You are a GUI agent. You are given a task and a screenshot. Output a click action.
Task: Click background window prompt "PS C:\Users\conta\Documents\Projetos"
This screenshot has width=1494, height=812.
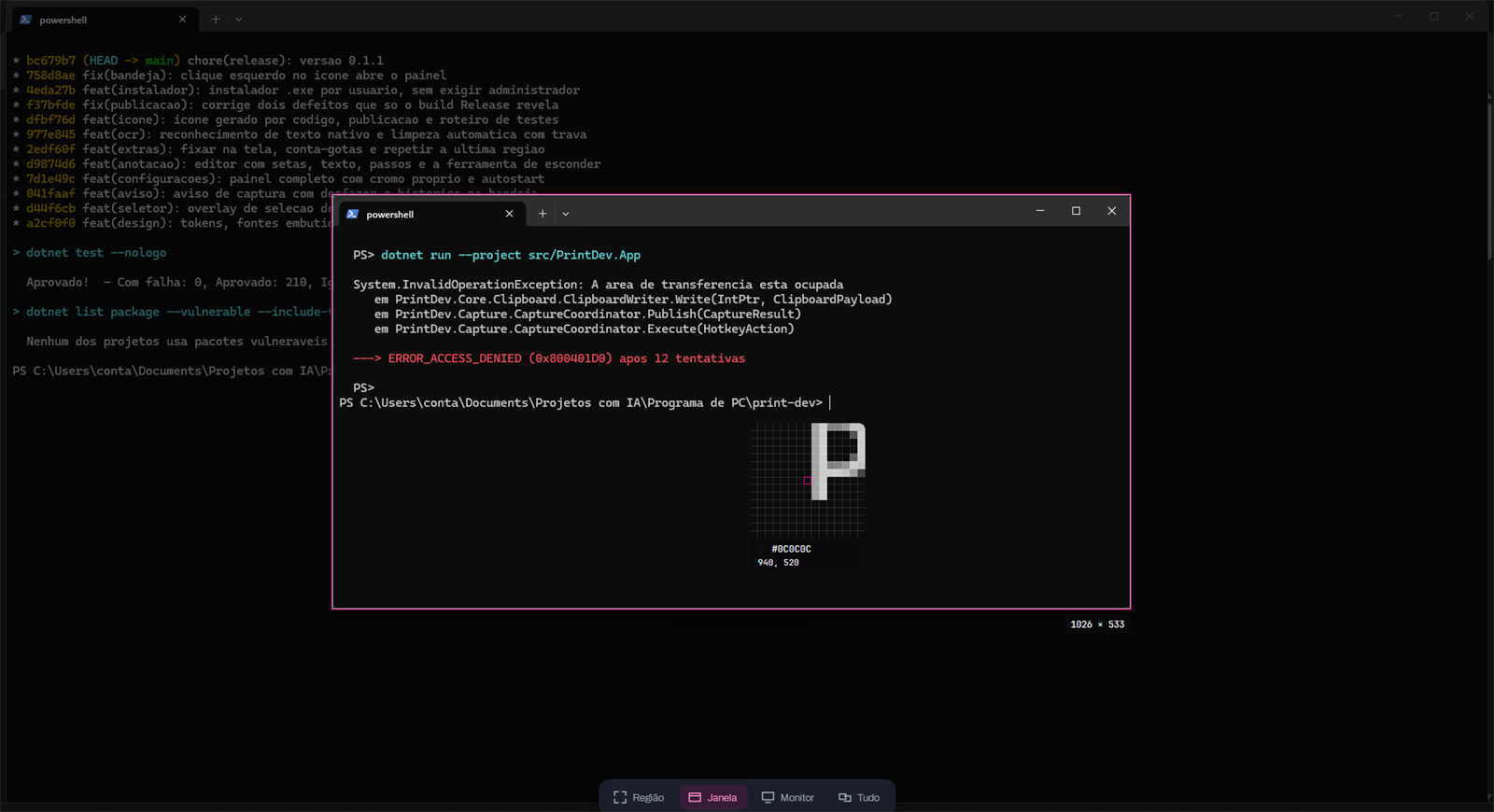172,371
